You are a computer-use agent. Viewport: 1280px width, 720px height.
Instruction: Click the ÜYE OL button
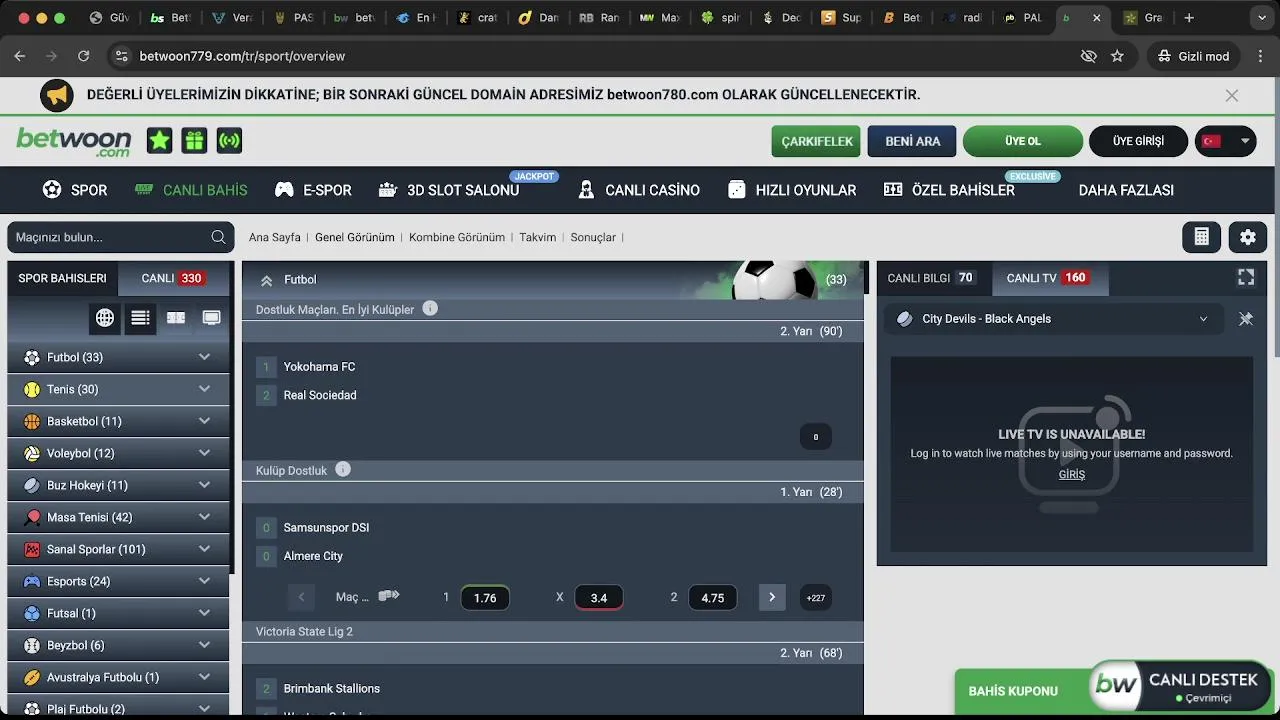tap(1023, 141)
